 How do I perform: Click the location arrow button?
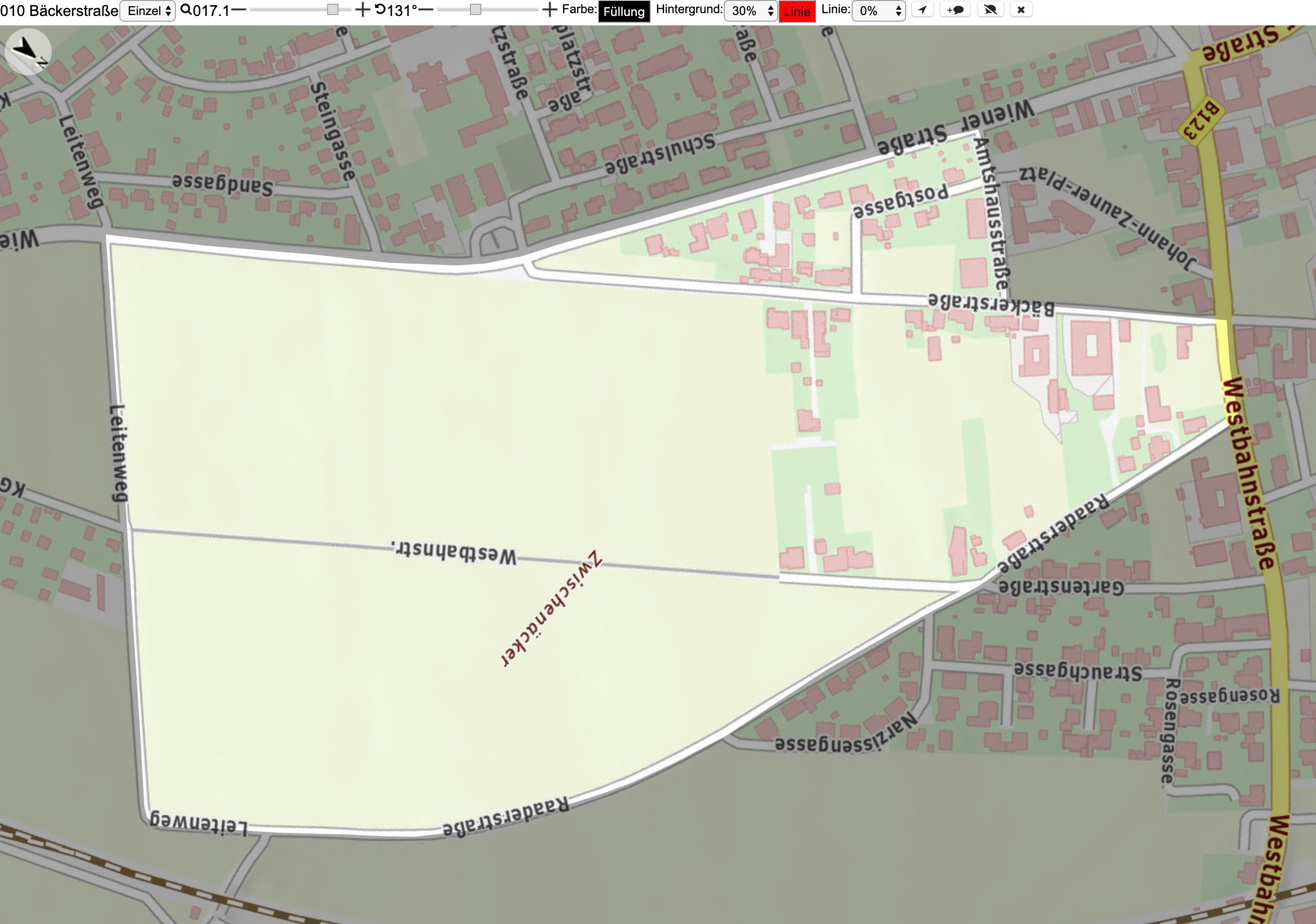(922, 10)
